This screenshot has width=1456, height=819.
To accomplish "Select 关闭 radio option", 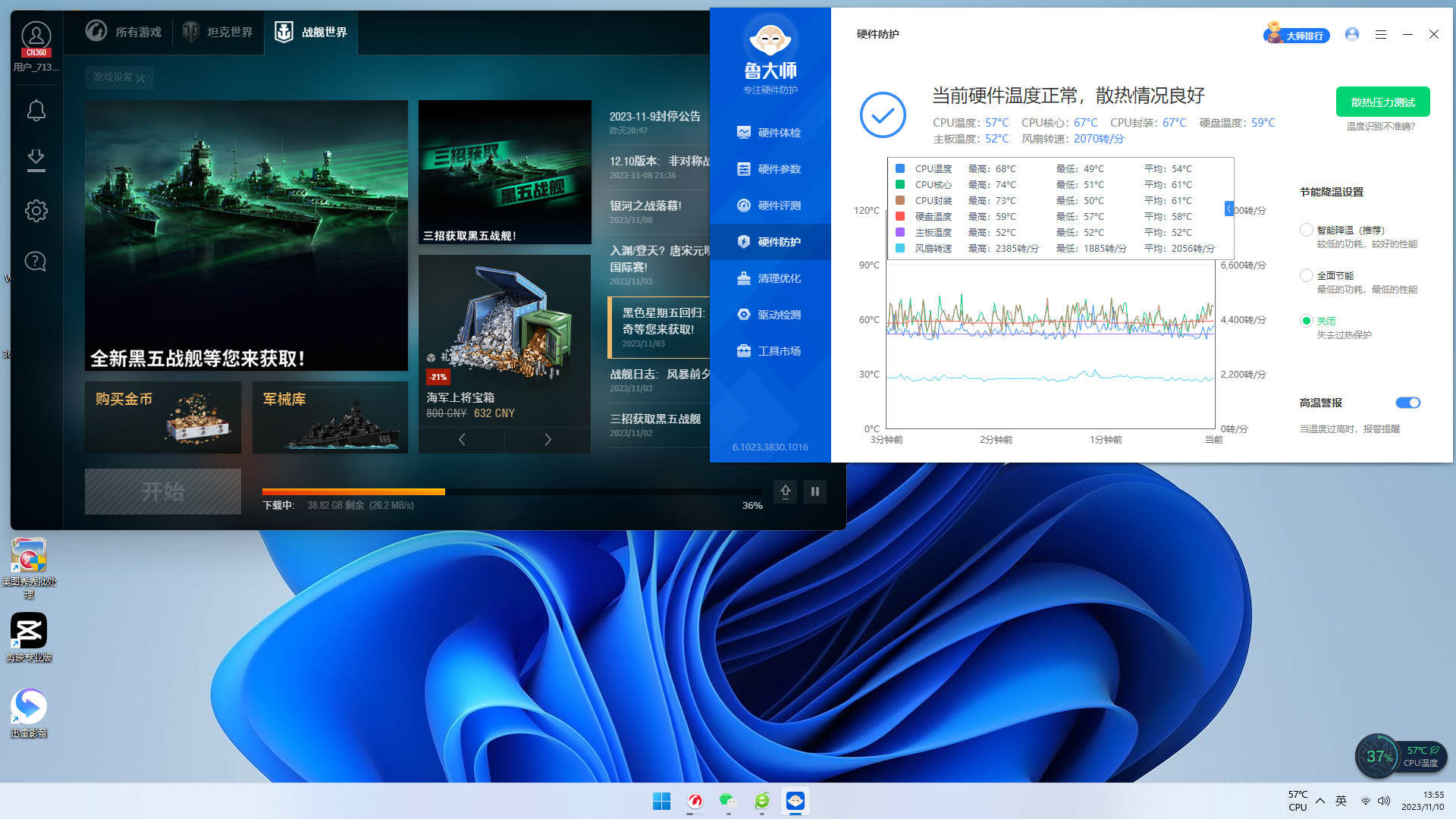I will coord(1307,321).
